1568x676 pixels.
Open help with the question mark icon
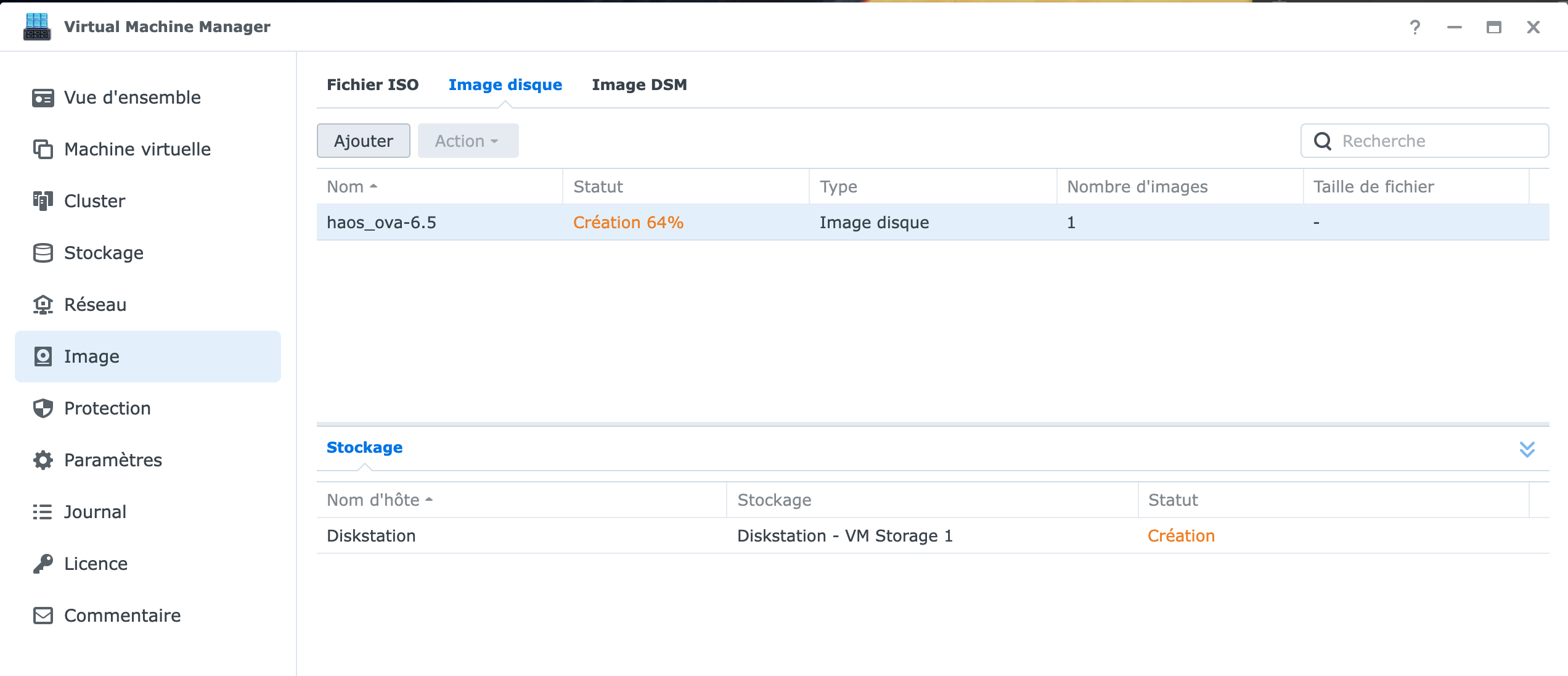(x=1415, y=27)
